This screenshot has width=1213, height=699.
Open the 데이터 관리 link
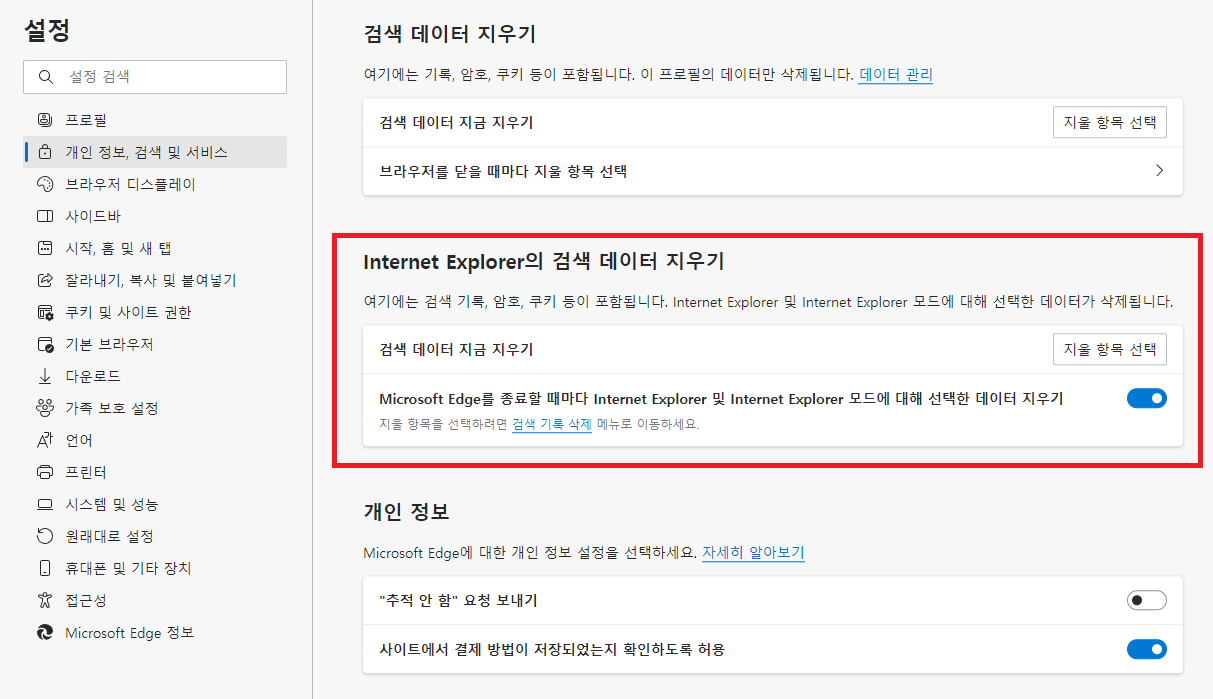(896, 74)
